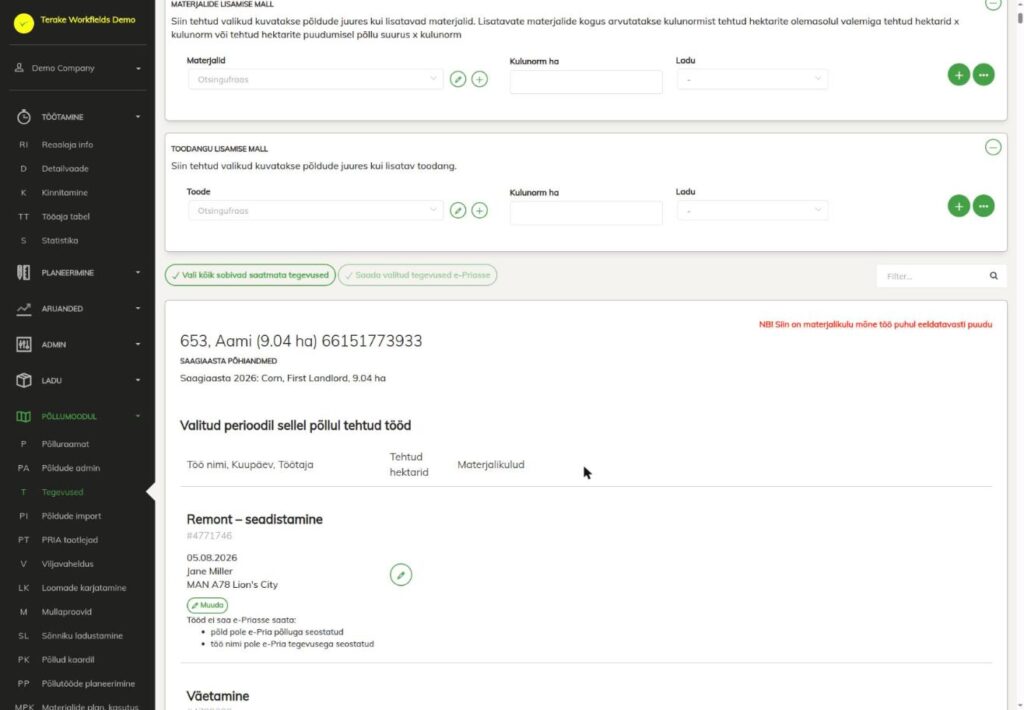1024x710 pixels.
Task: Open Mullaproovid
Action: click(x=67, y=612)
